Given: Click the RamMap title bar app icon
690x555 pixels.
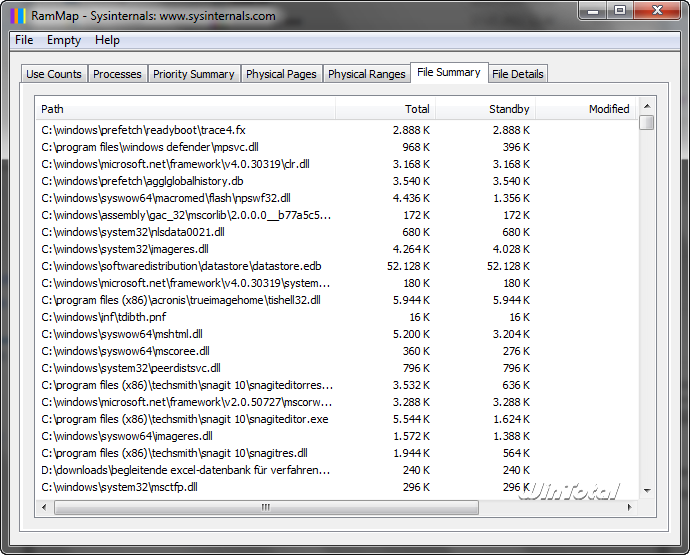Looking at the screenshot, I should 18,16.
